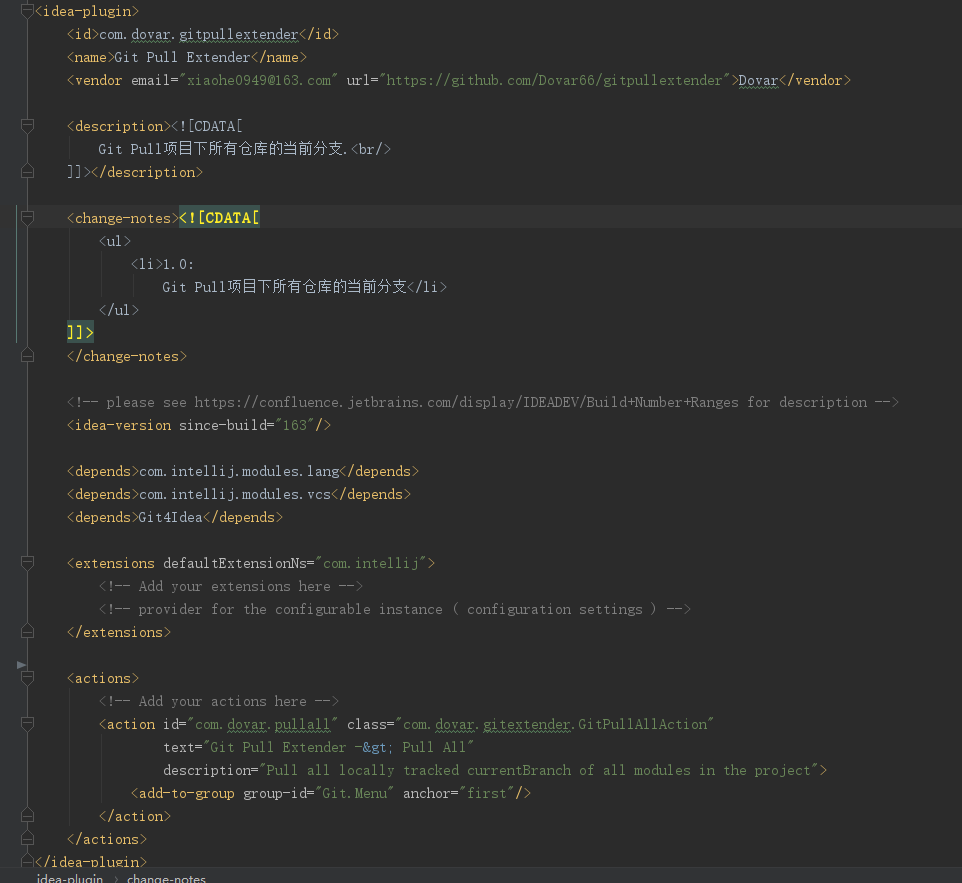Click the <br/> tag in description CDATA

(x=371, y=149)
